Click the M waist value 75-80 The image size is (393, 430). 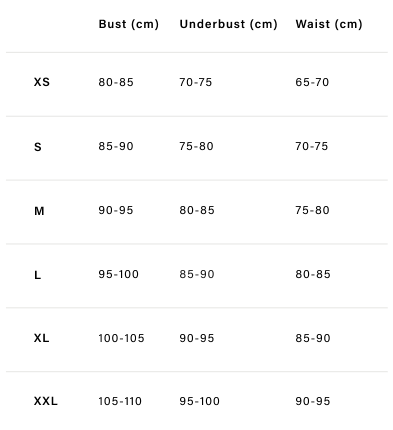pyautogui.click(x=312, y=210)
